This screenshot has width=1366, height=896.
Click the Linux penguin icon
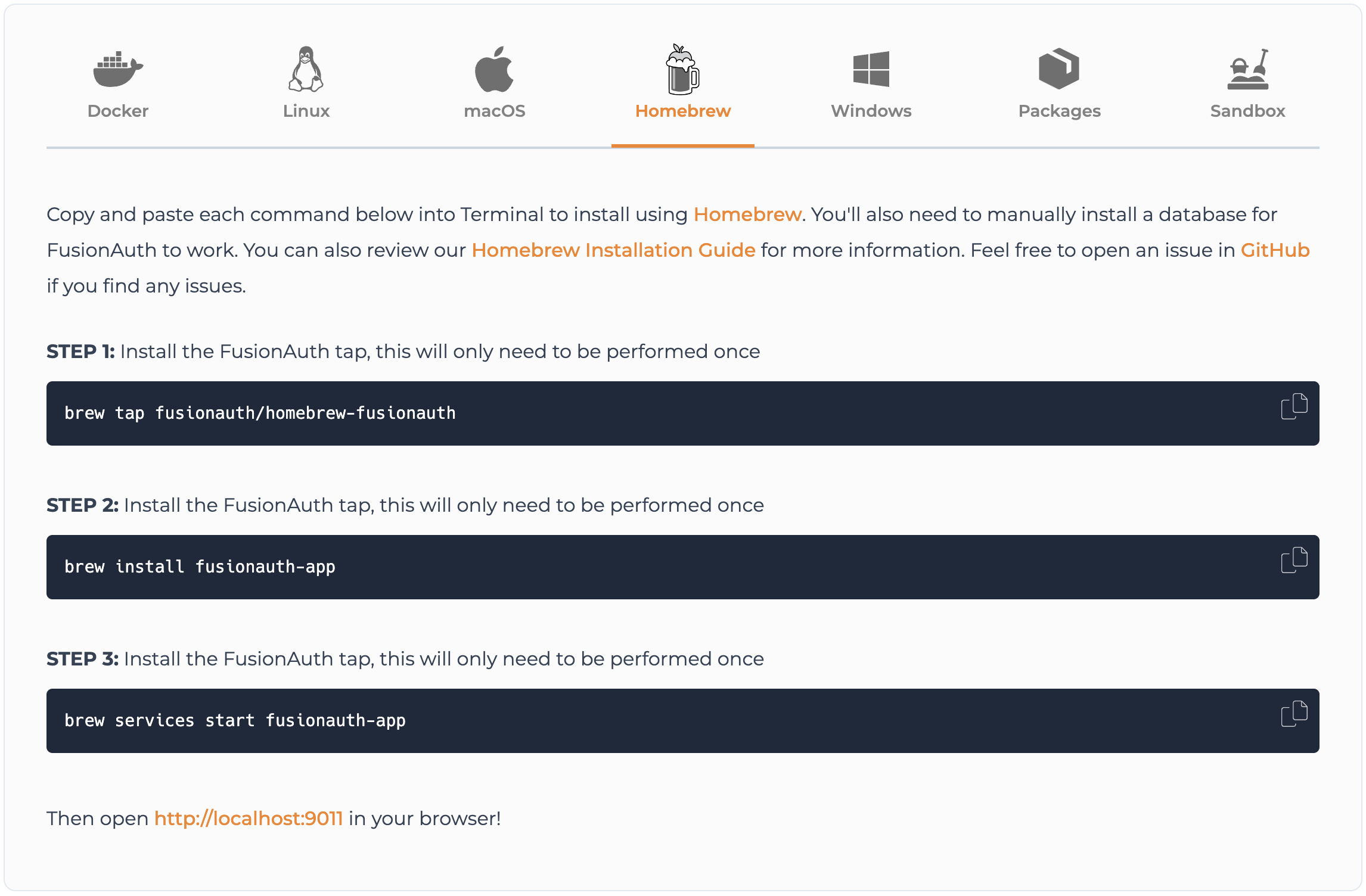[x=306, y=70]
